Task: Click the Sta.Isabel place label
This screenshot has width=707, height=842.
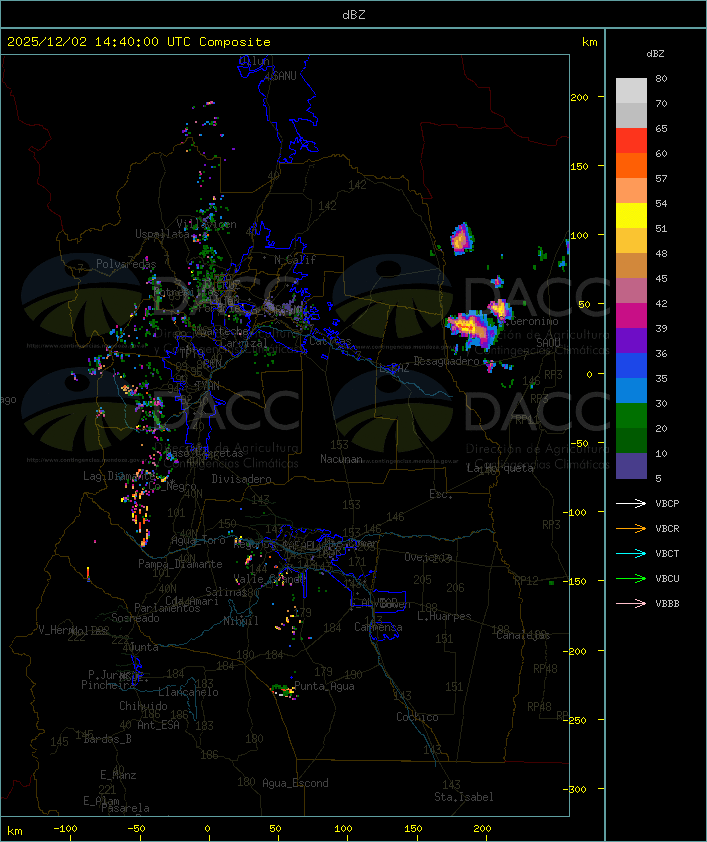Action: click(x=464, y=797)
